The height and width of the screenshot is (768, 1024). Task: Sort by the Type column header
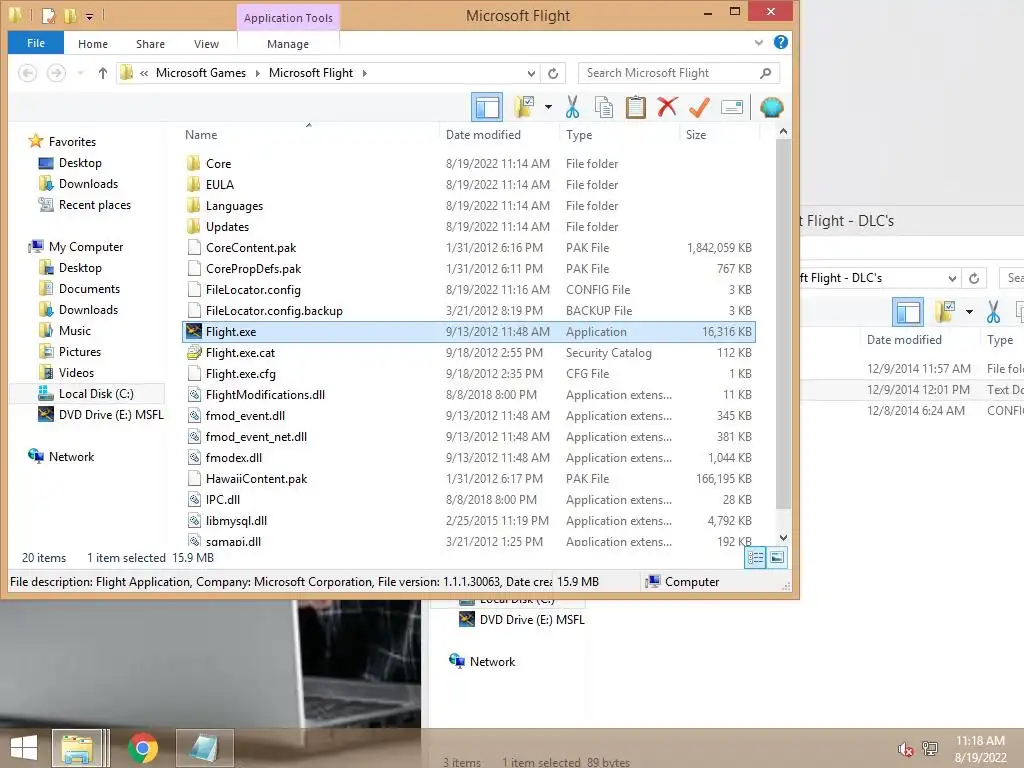[x=579, y=135]
